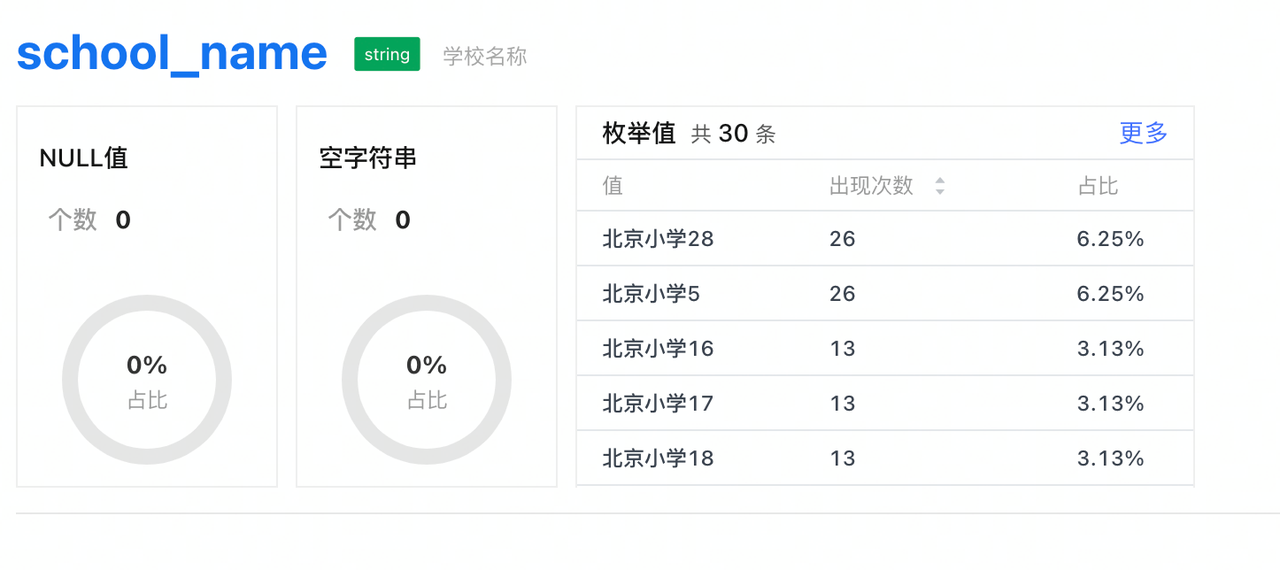Viewport: 1280px width, 570px height.
Task: Click the NULL值 card heading
Action: tap(84, 158)
